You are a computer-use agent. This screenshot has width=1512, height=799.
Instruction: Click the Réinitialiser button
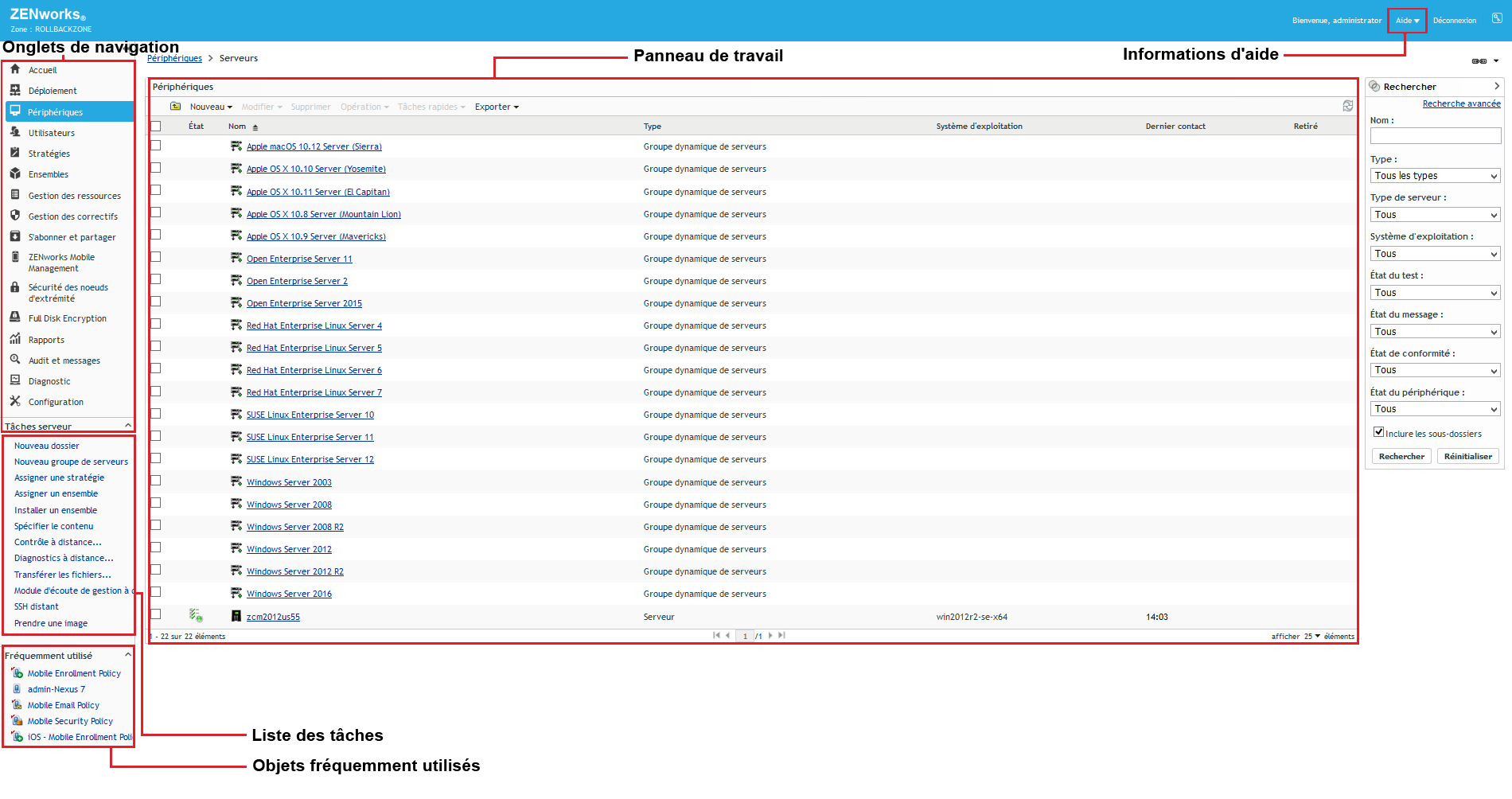(x=1468, y=456)
